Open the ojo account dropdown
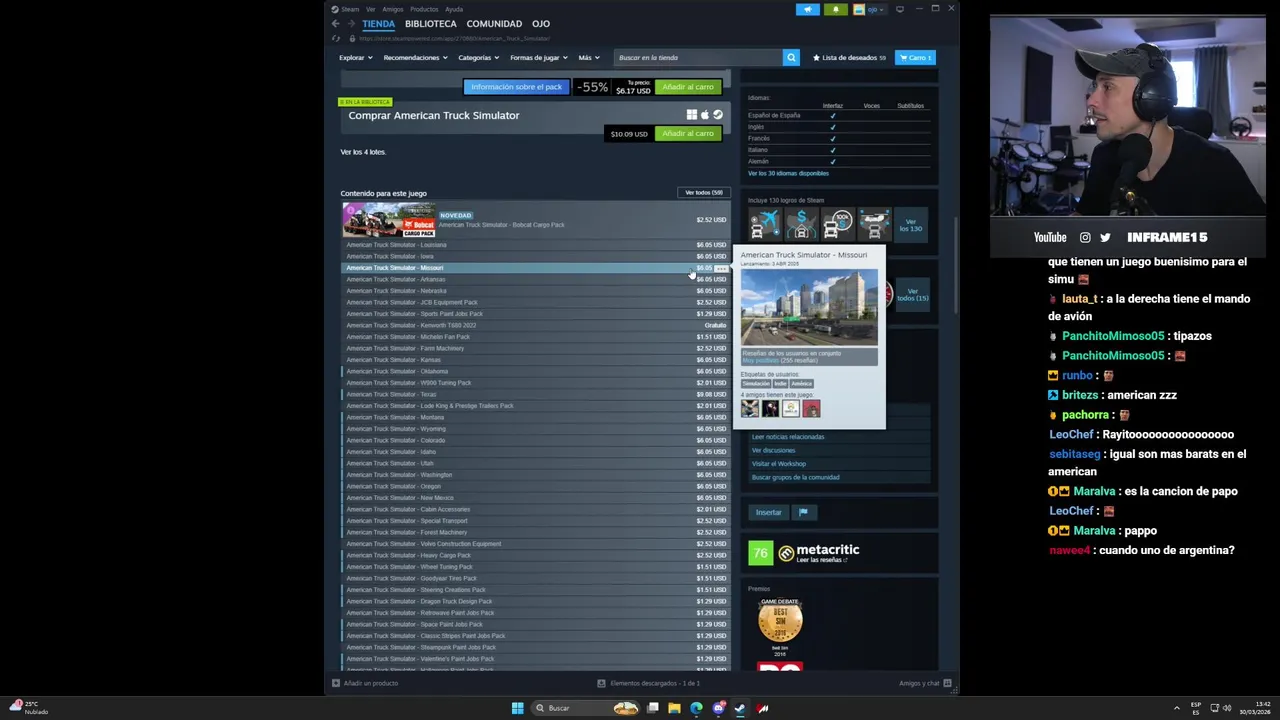Screen dimensions: 1280x720 click(x=869, y=9)
